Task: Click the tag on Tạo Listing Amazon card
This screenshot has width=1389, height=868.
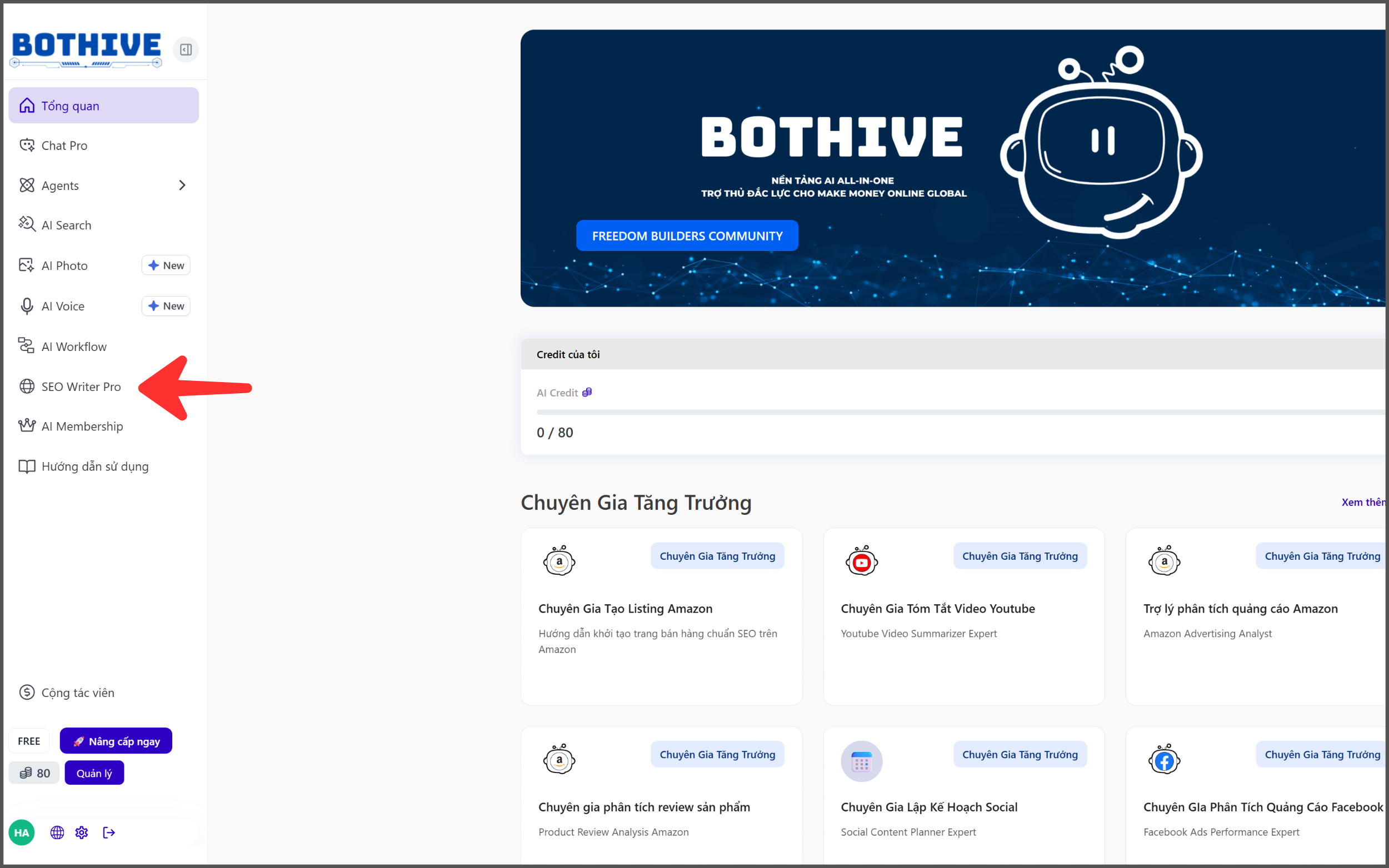Action: pyautogui.click(x=718, y=556)
